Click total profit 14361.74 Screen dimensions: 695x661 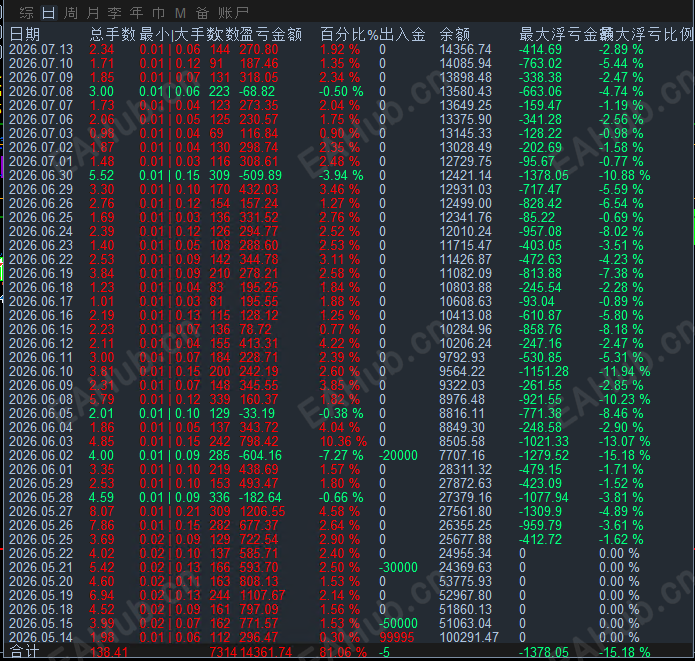pos(266,652)
